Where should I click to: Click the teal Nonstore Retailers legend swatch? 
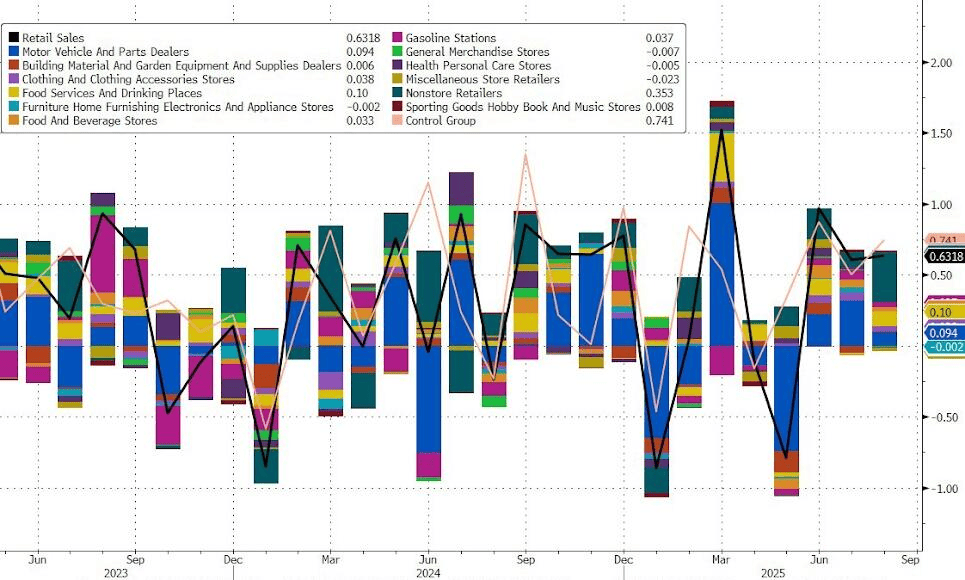(x=399, y=93)
